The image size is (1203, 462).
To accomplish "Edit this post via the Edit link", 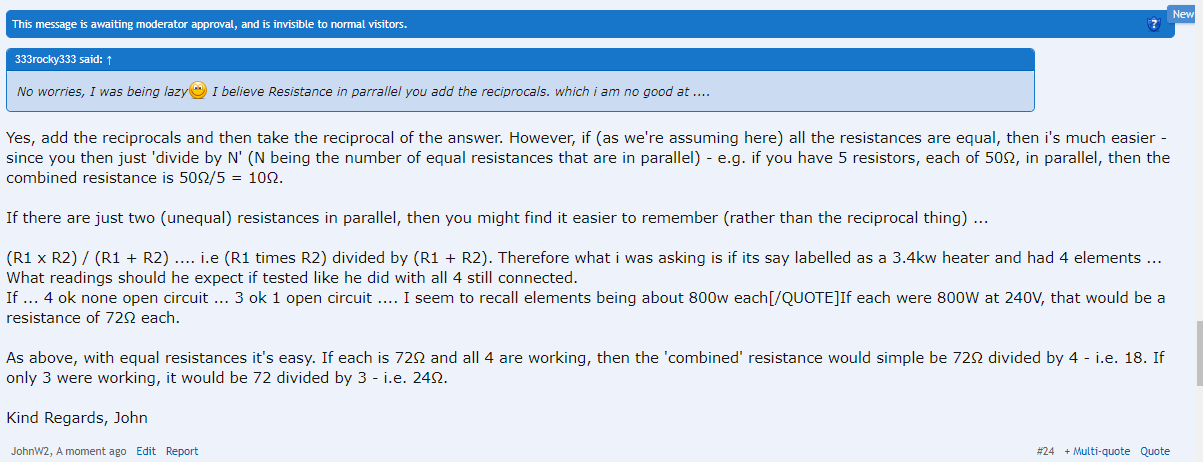I will [146, 451].
